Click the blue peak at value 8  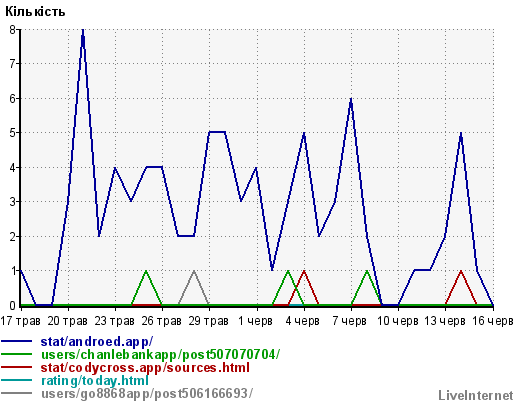[83, 31]
